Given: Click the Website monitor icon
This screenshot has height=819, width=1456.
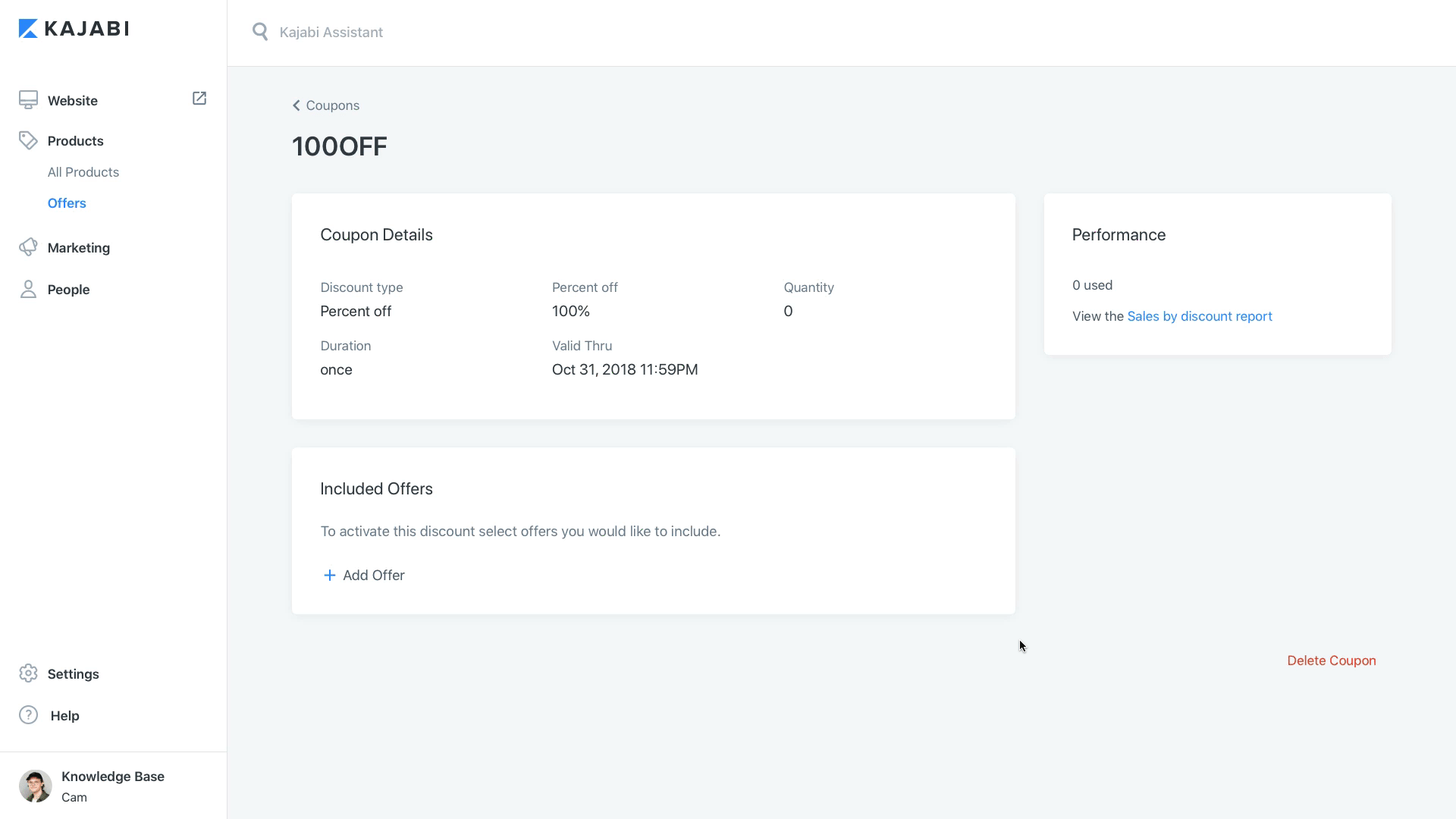Looking at the screenshot, I should pos(28,100).
